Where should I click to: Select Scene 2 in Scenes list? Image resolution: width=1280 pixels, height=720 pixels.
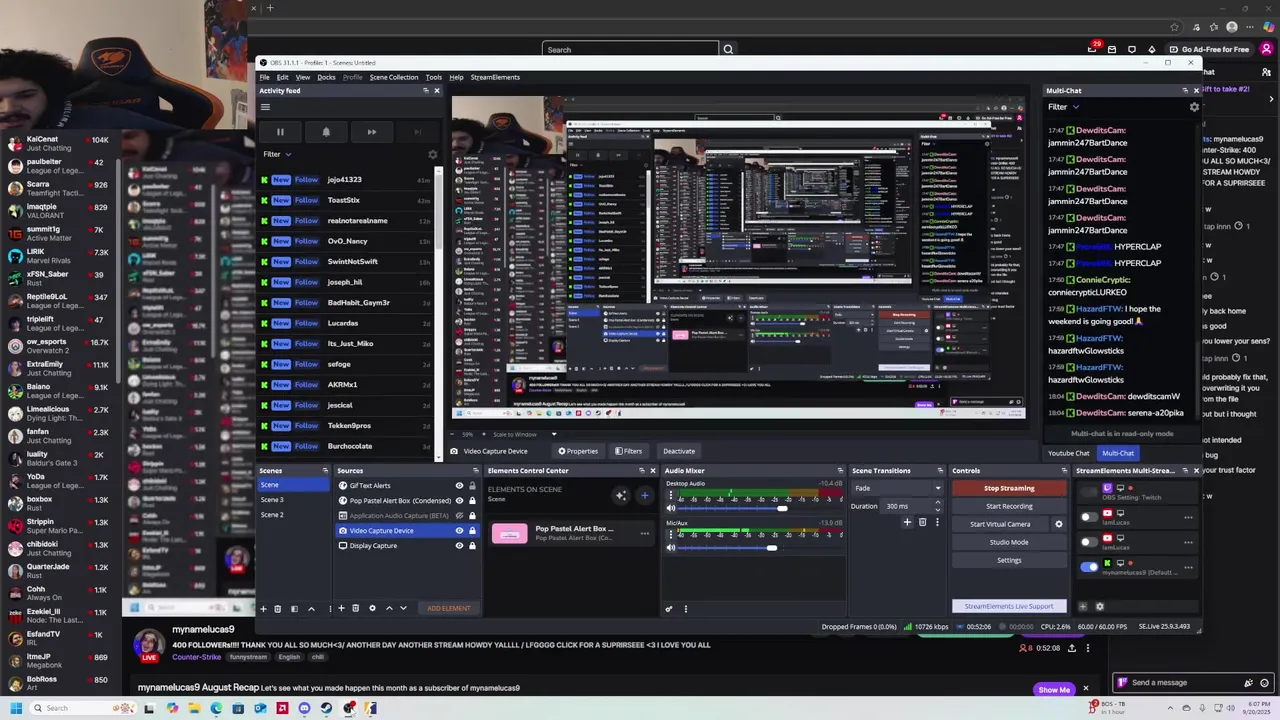click(294, 515)
